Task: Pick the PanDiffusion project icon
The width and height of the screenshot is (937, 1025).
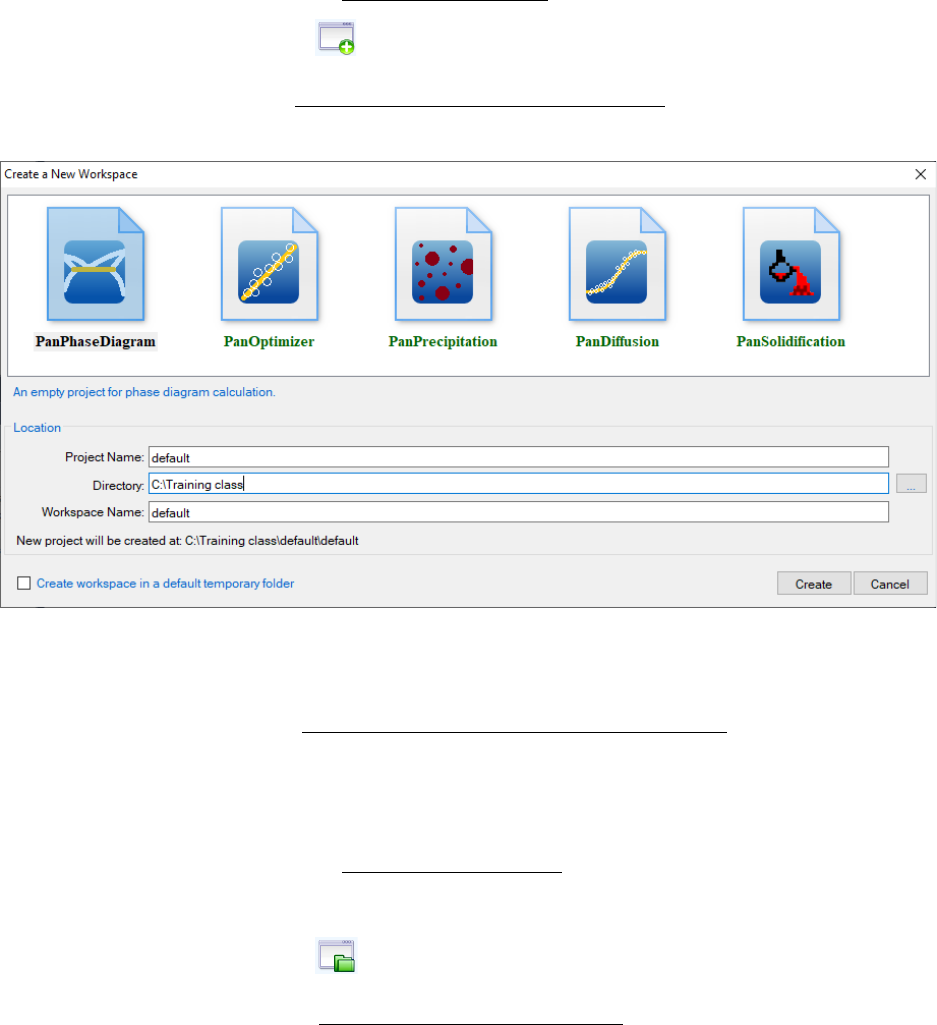Action: 617,264
